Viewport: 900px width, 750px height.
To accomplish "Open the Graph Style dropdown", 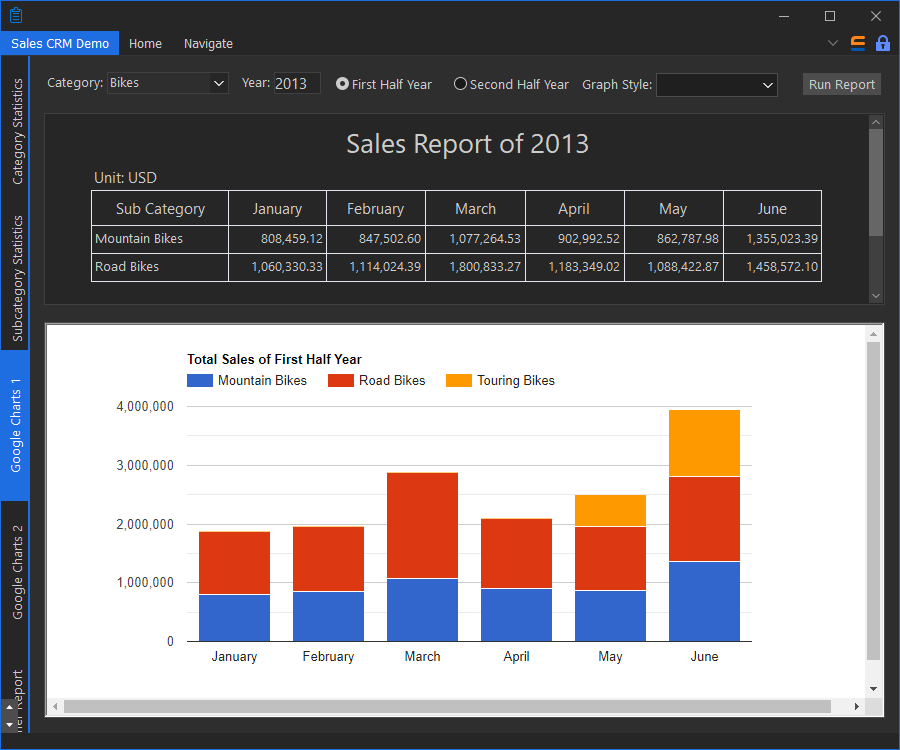I will (716, 85).
